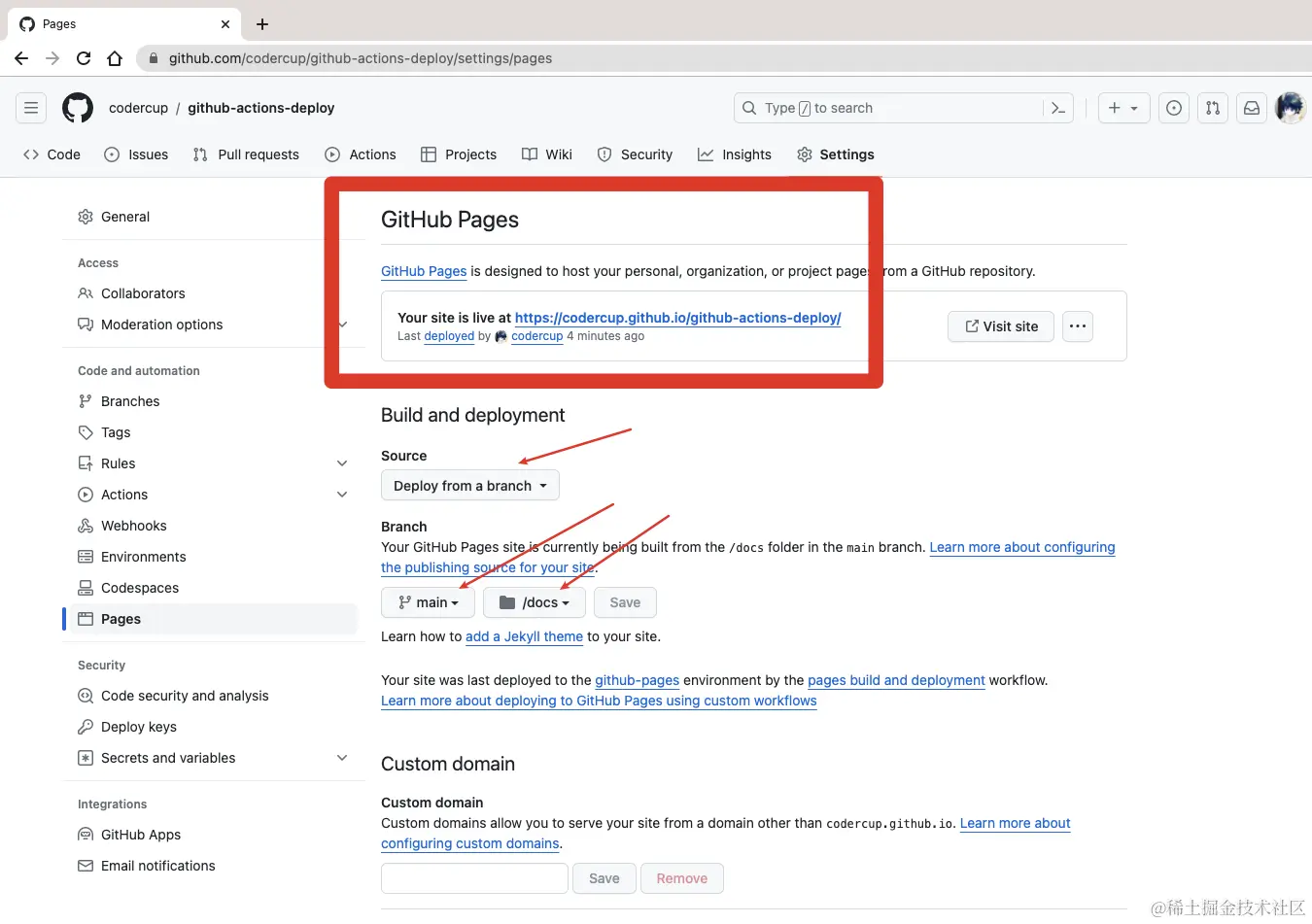Viewport: 1312px width, 924px height.
Task: Open the Issues inbox circle icon in header
Action: 1174,108
